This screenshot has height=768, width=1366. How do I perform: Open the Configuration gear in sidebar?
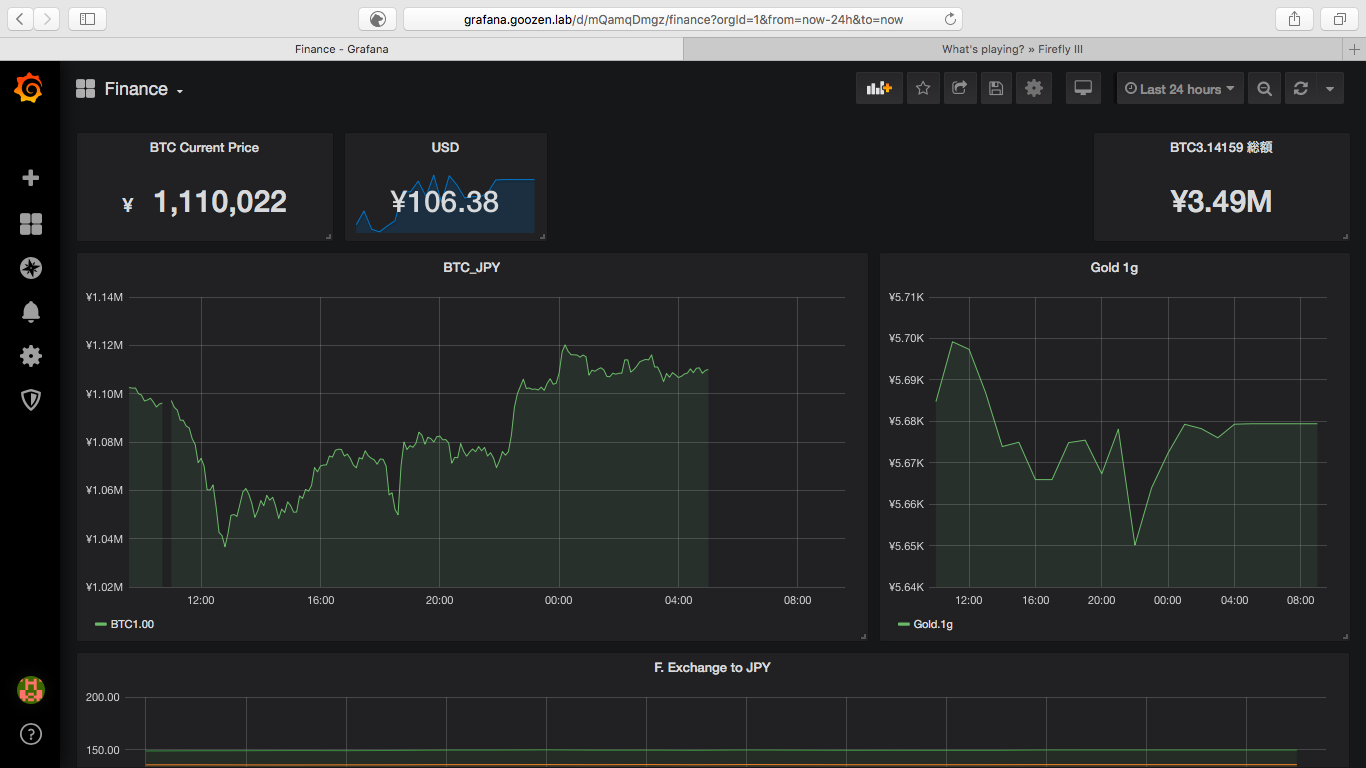(31, 356)
